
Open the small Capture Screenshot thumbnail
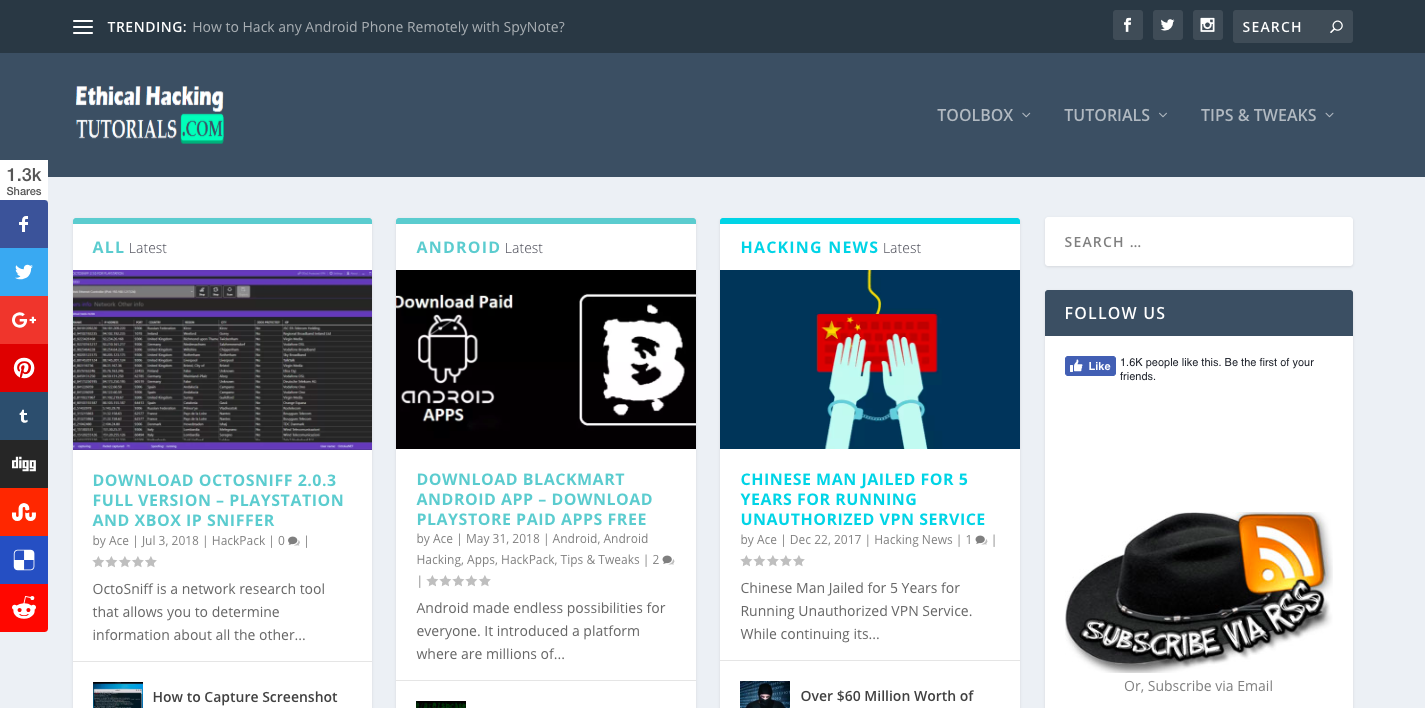pos(118,695)
